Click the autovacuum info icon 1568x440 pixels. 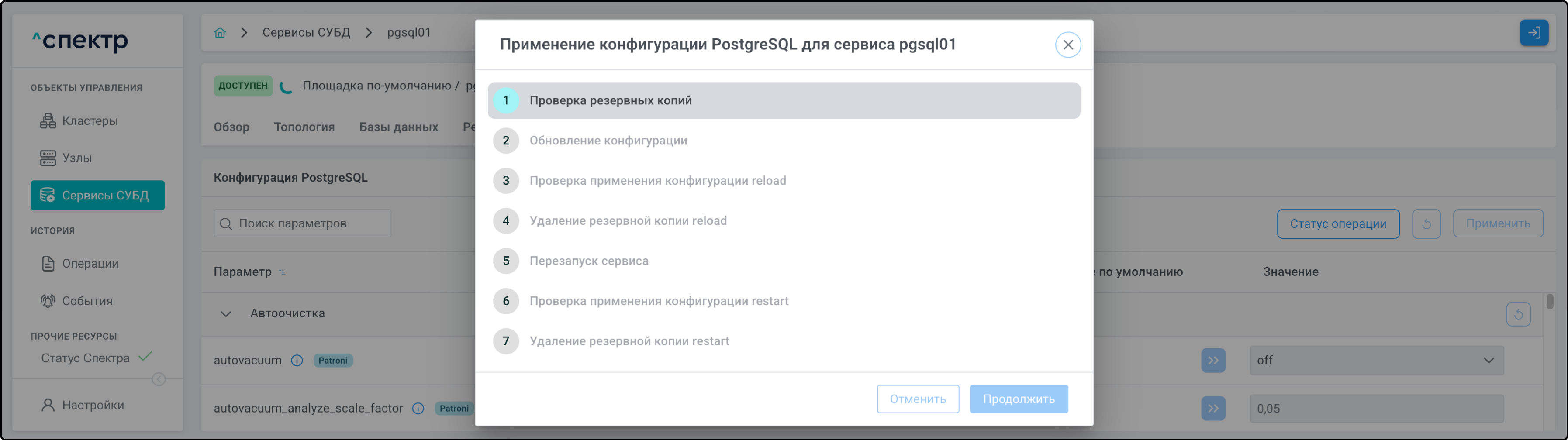pos(297,360)
